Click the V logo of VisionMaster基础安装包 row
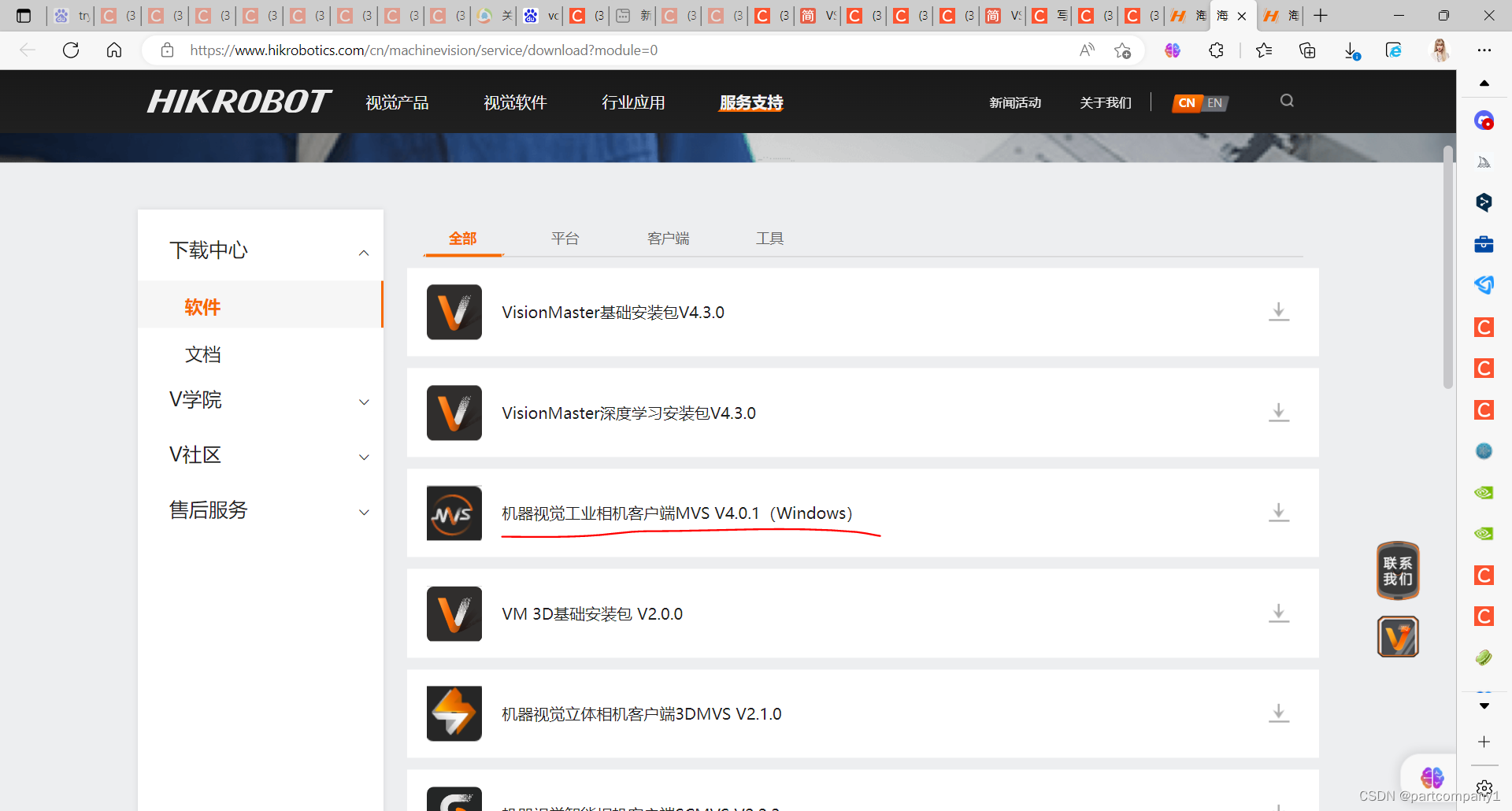The height and width of the screenshot is (811, 1512). click(x=454, y=312)
